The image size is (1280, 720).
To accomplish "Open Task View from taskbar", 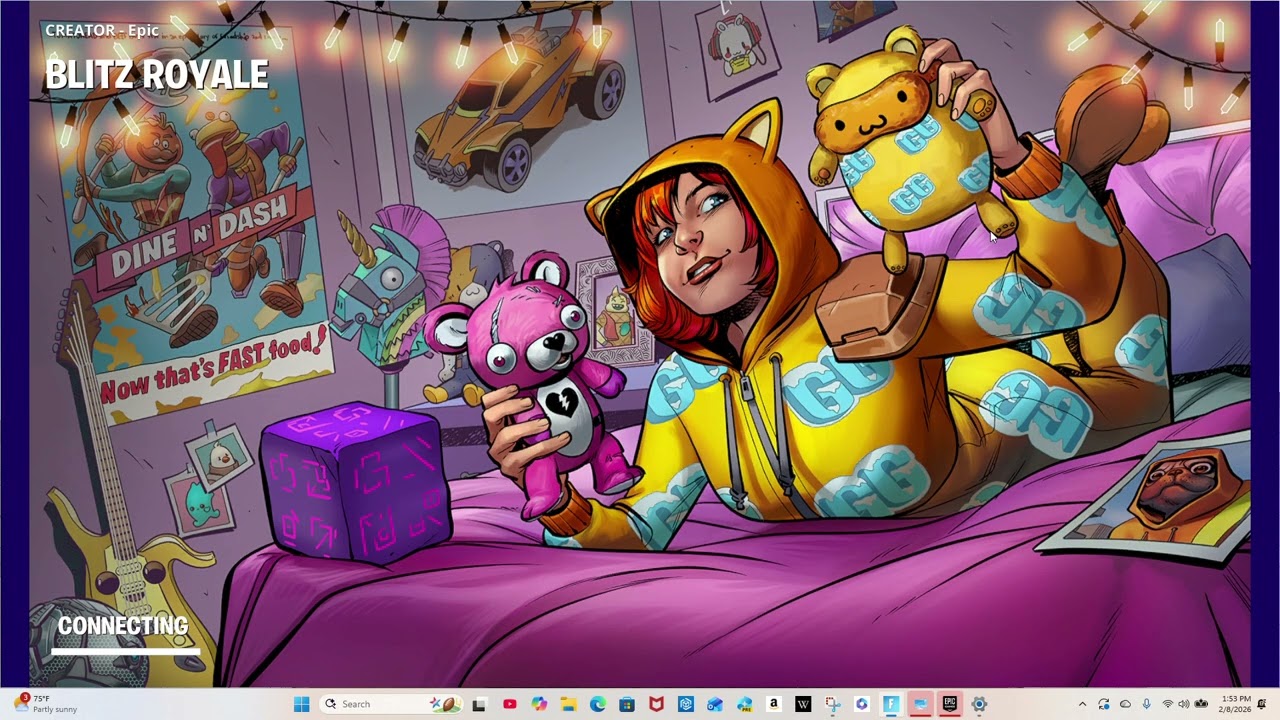I will 479,704.
